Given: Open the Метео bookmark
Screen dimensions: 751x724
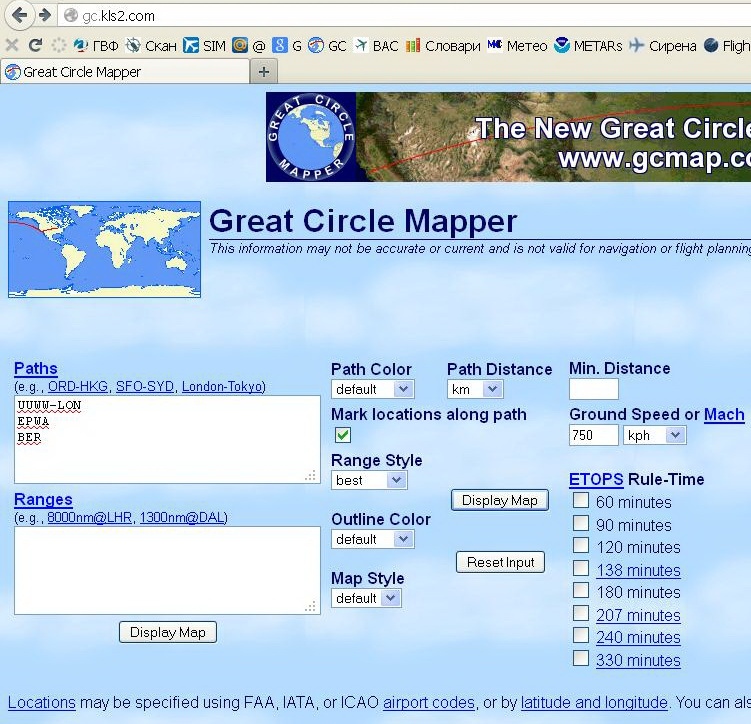Looking at the screenshot, I should [517, 45].
